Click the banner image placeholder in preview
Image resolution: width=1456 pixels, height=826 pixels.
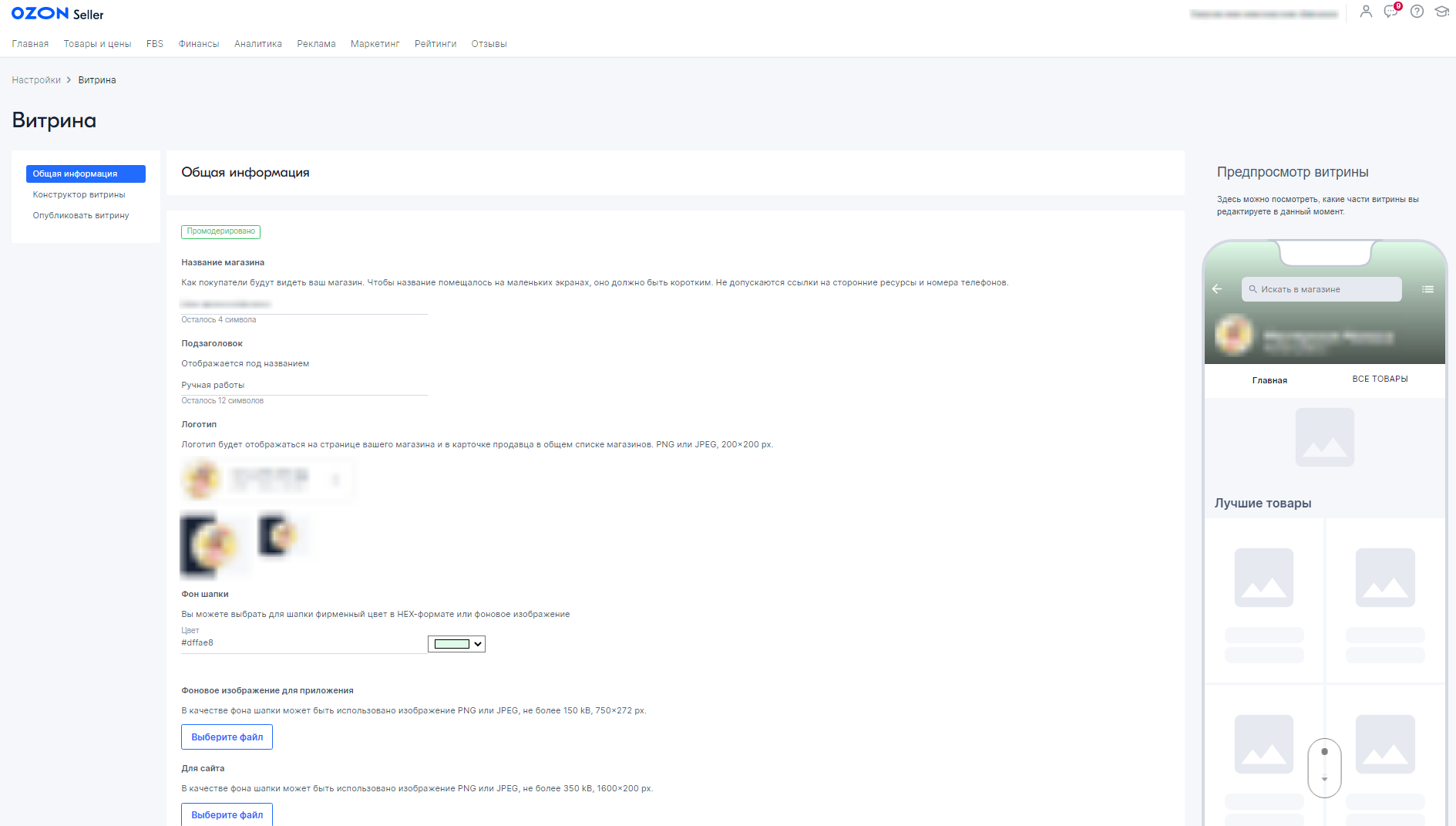pyautogui.click(x=1324, y=437)
